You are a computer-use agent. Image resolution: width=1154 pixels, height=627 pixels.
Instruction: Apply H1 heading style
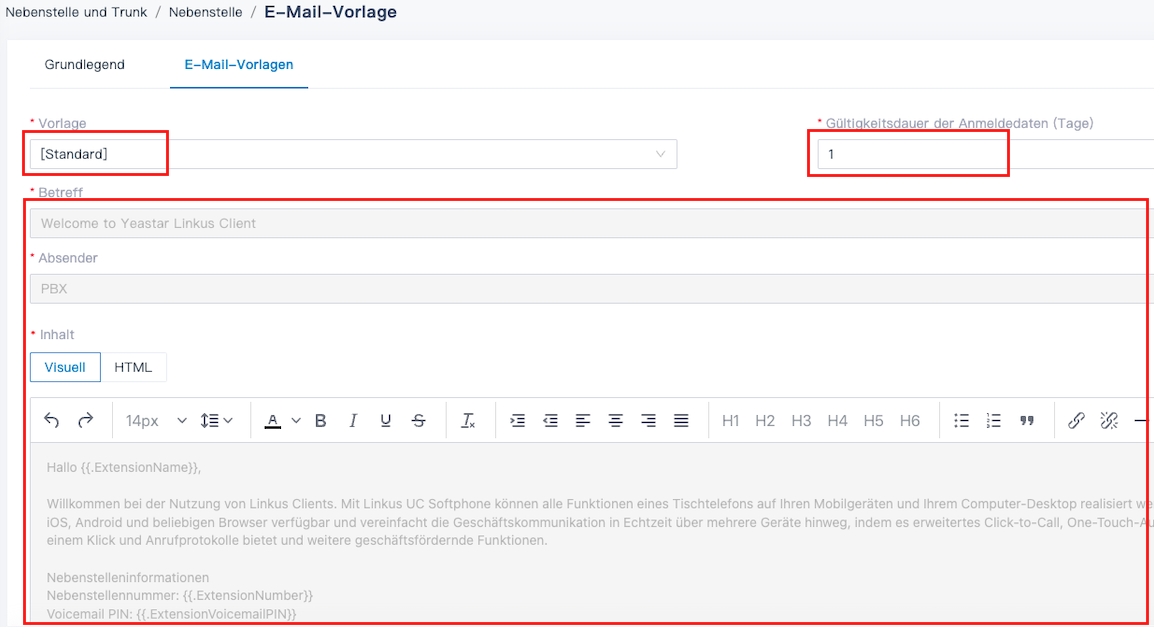pos(731,421)
